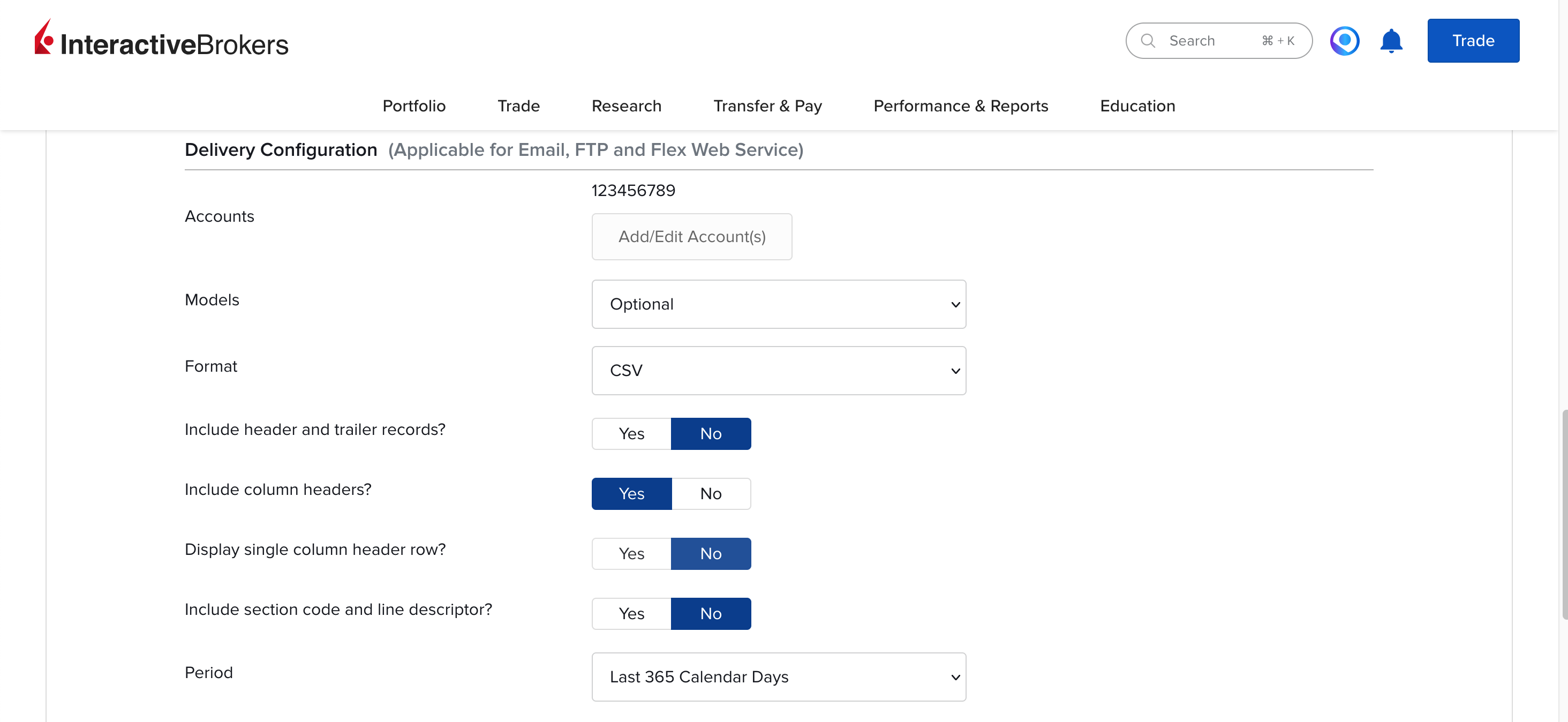Open the Format dropdown showing CSV

coord(779,371)
